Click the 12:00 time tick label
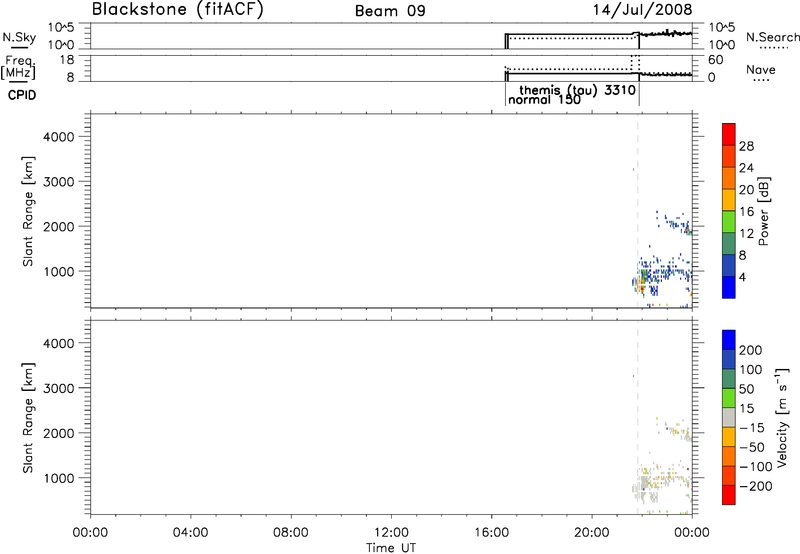The width and height of the screenshot is (800, 554). 391,533
